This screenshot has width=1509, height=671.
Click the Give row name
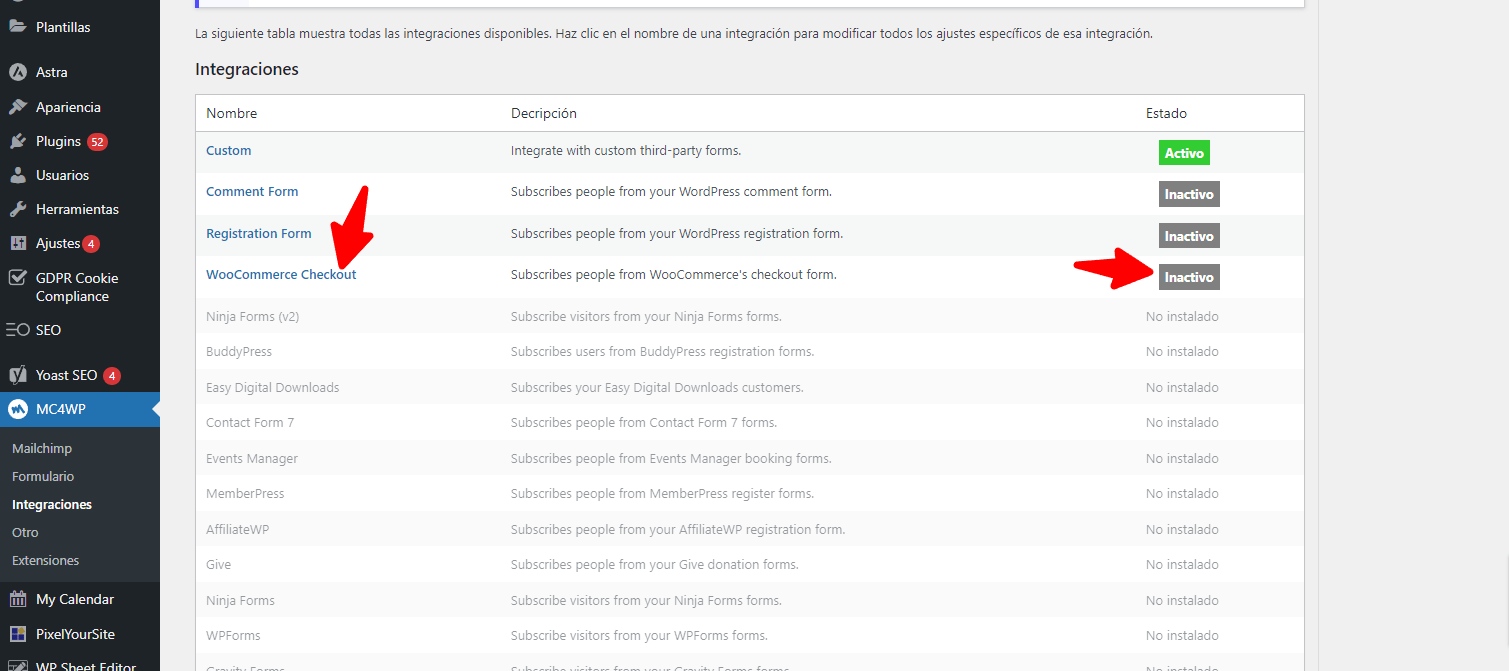pos(218,564)
